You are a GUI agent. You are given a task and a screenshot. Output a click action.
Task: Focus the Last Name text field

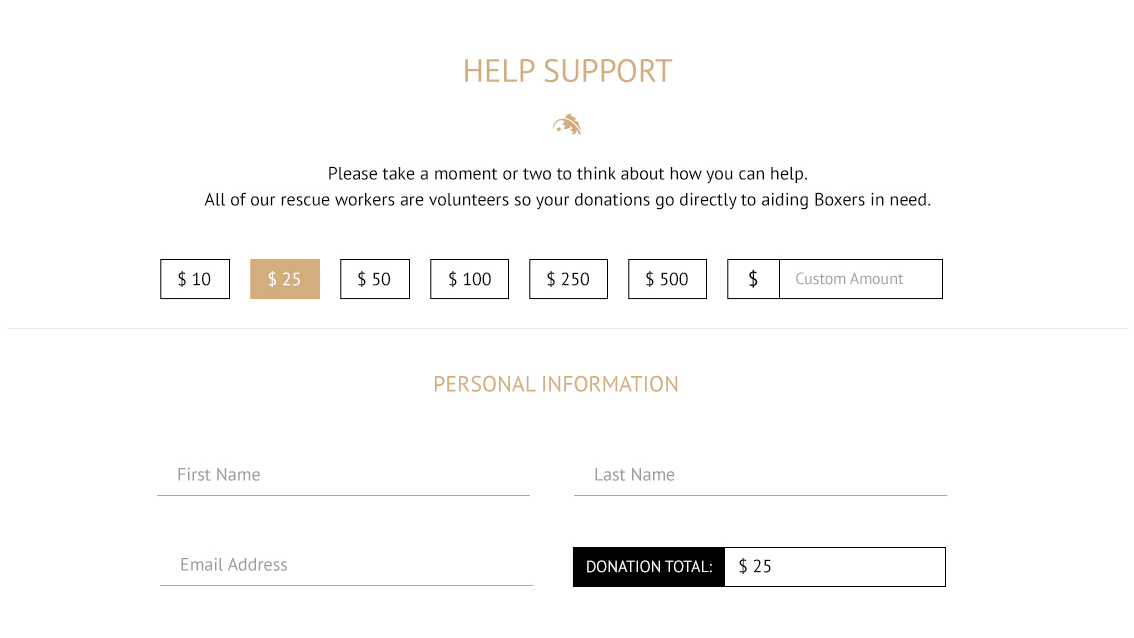(x=760, y=475)
